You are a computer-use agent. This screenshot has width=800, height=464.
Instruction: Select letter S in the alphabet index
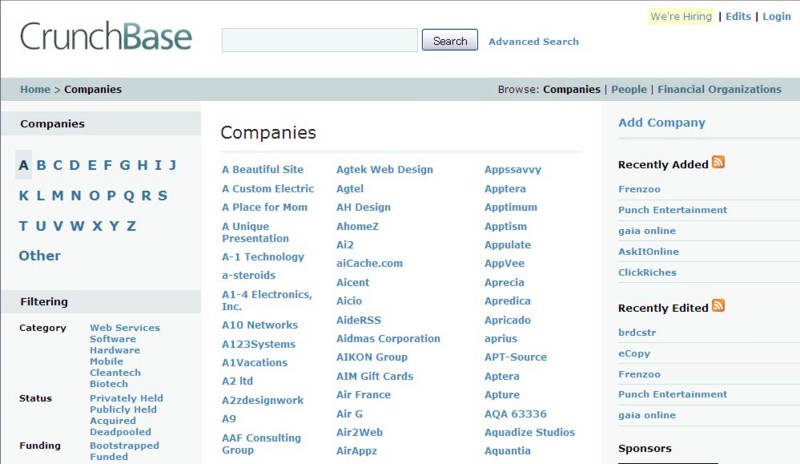(162, 196)
